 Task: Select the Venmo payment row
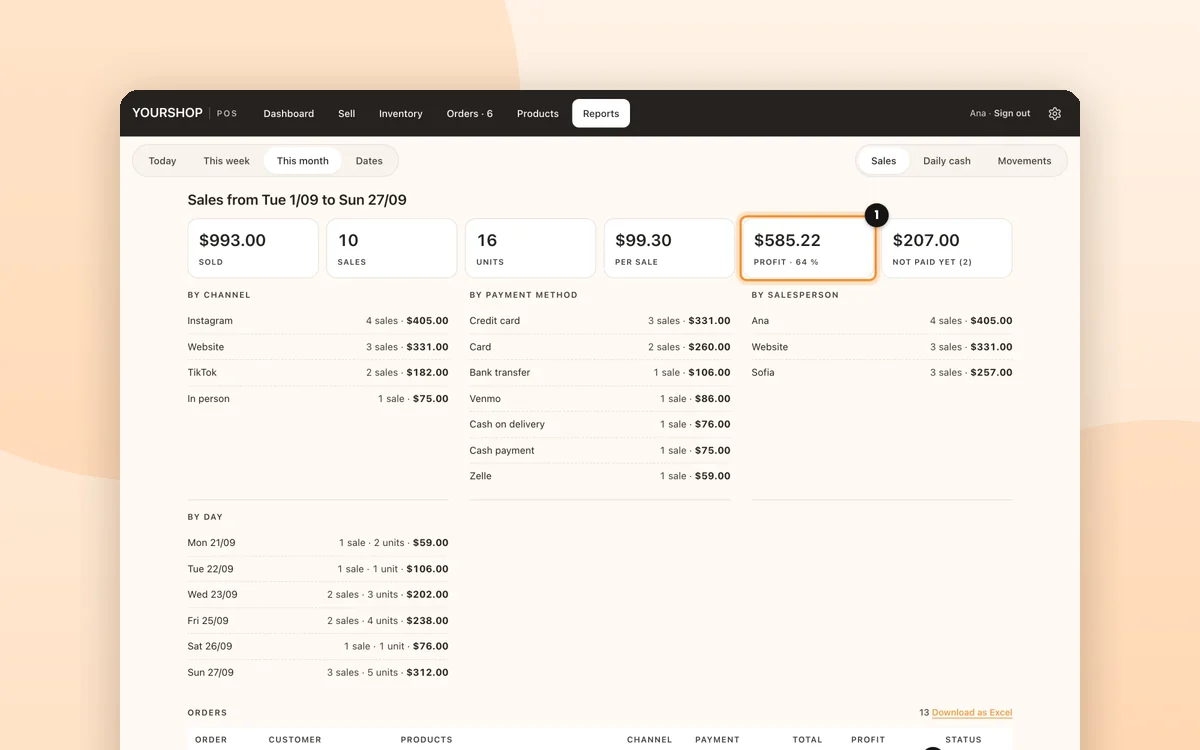click(600, 398)
